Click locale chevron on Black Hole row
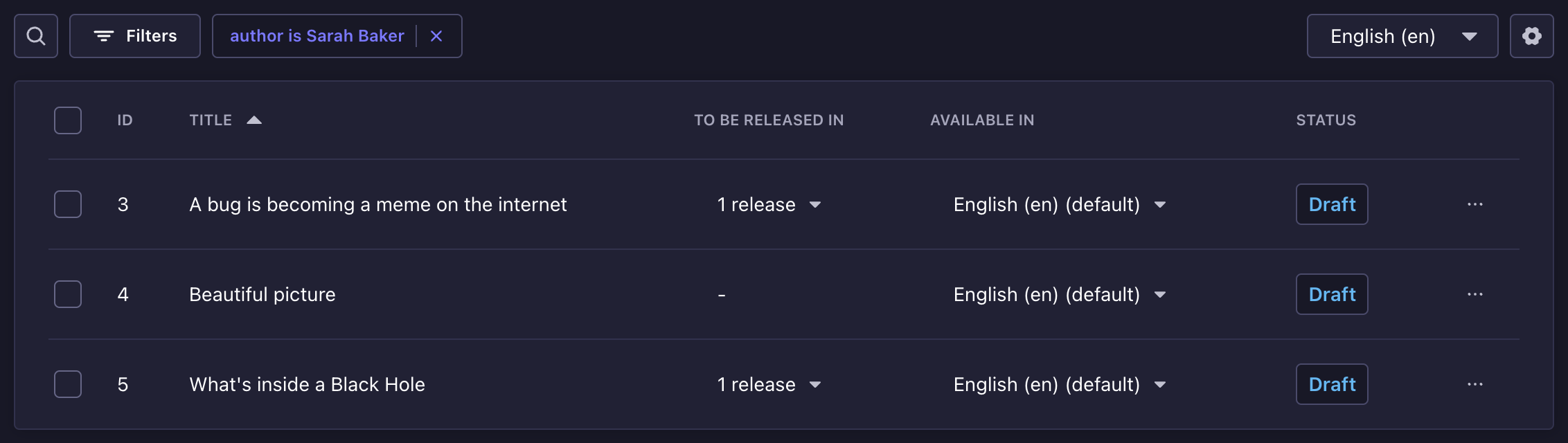This screenshot has height=443, width=1568. pyautogui.click(x=1160, y=385)
